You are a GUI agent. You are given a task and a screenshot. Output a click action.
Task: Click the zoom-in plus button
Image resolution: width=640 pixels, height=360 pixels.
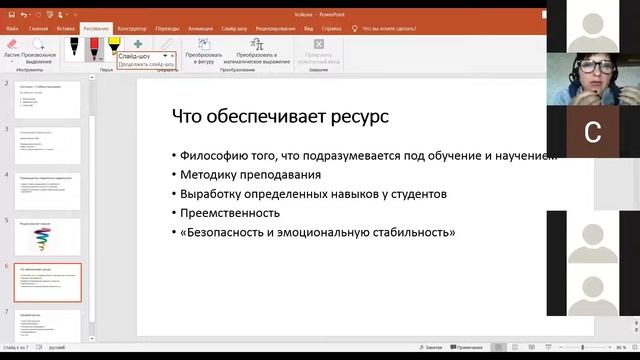tap(610, 347)
